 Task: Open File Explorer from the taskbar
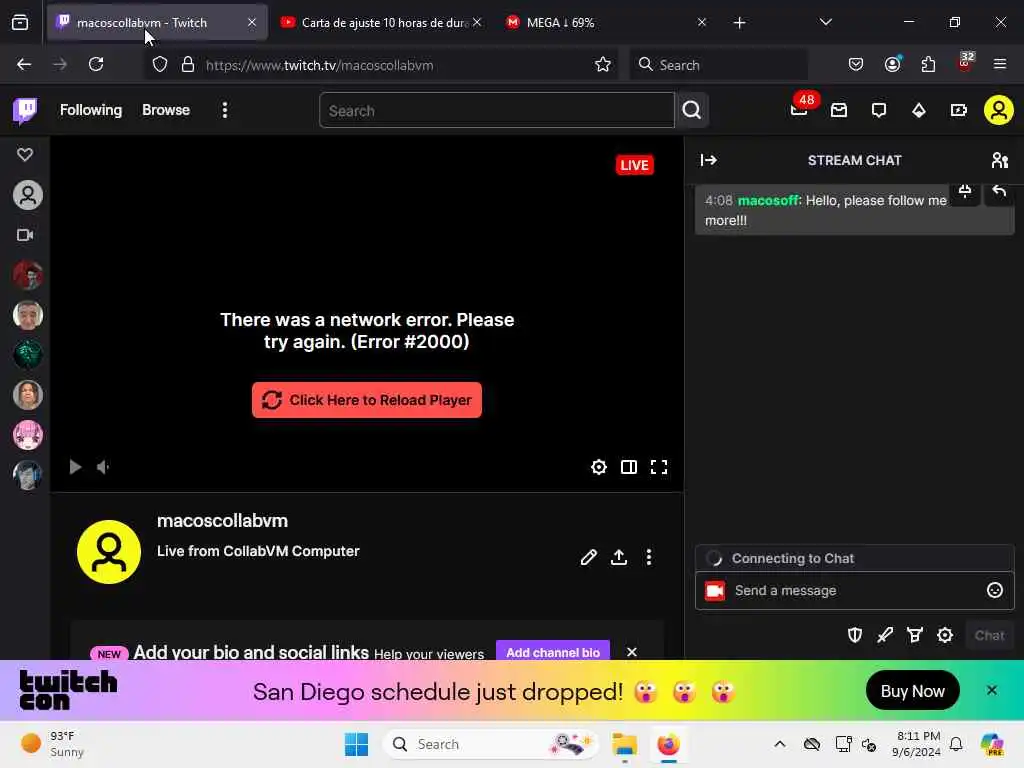coord(624,744)
